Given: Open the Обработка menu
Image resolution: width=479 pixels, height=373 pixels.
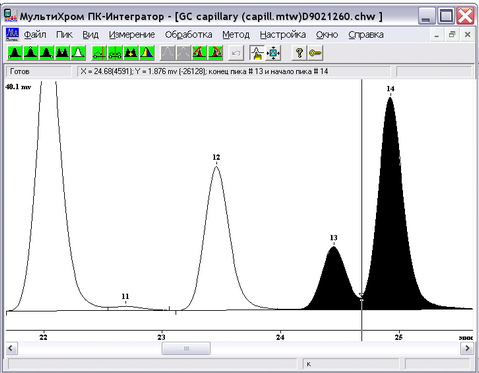Looking at the screenshot, I should (x=188, y=35).
